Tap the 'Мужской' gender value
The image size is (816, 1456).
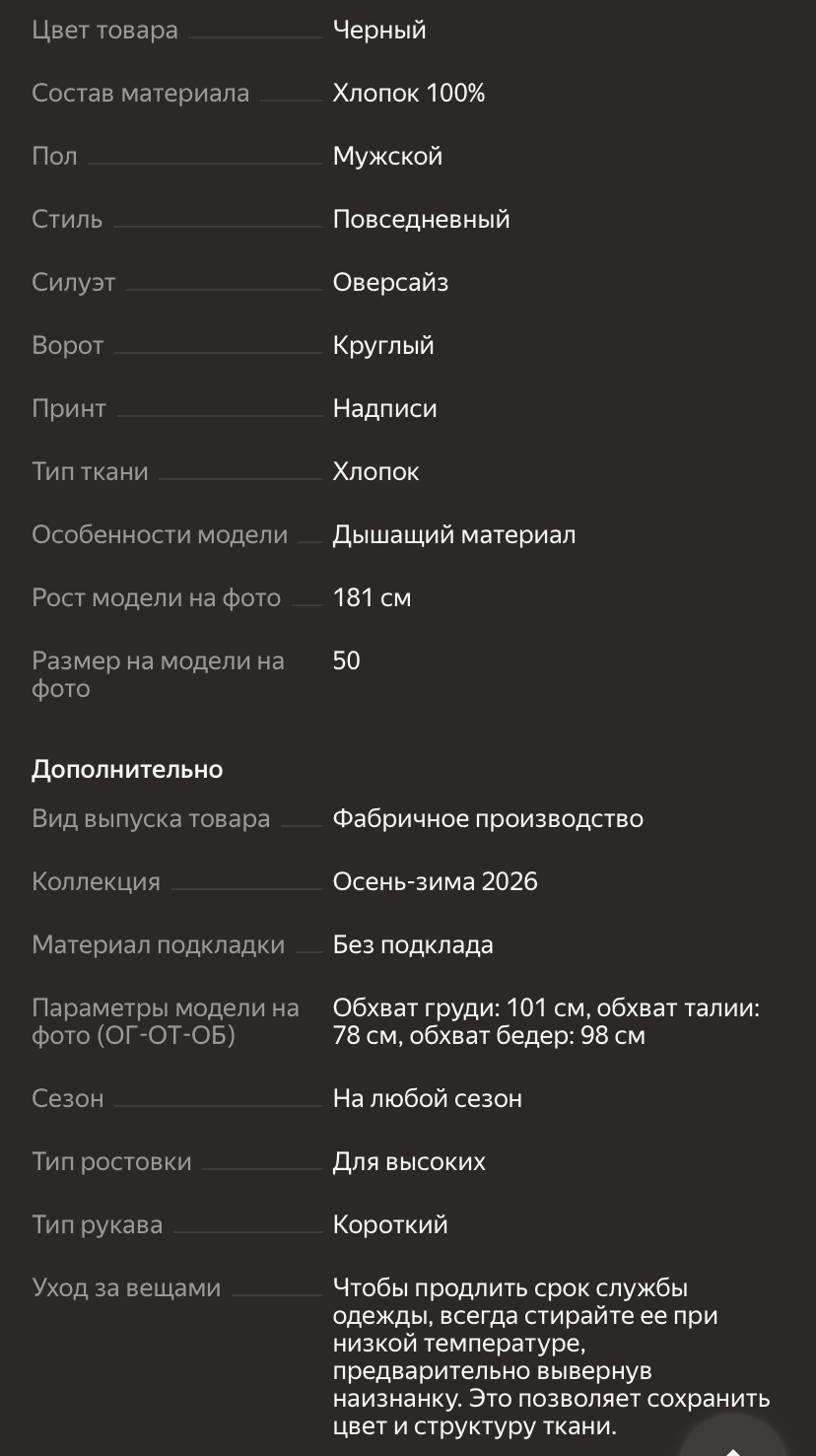click(387, 156)
